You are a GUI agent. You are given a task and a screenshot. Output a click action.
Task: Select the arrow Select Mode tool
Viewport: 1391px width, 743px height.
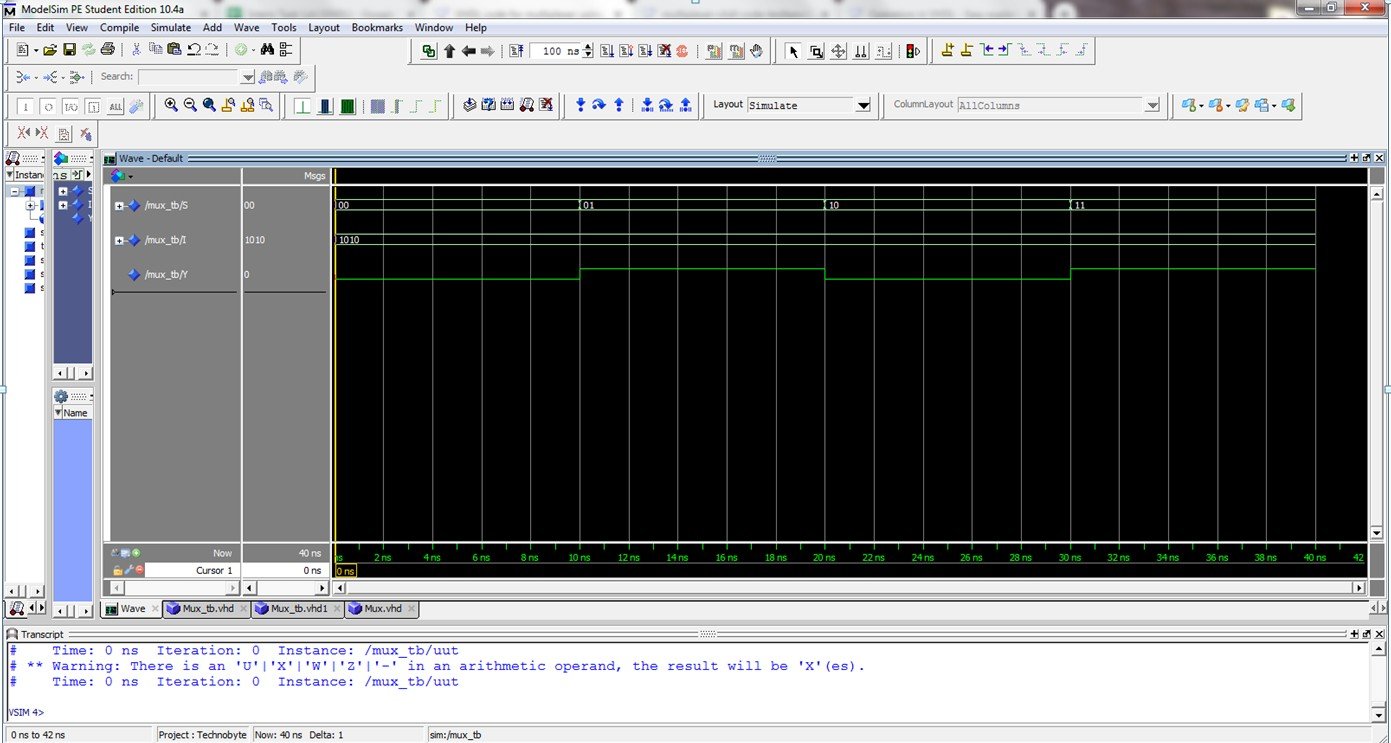794,51
